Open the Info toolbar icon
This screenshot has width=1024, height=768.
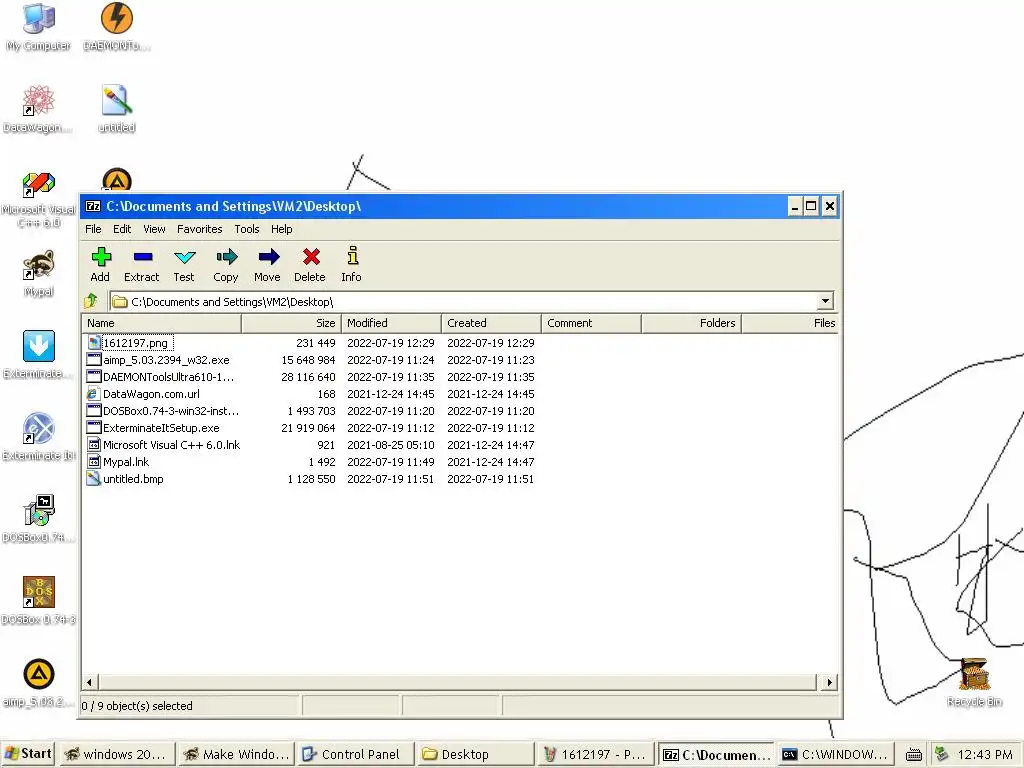[353, 255]
